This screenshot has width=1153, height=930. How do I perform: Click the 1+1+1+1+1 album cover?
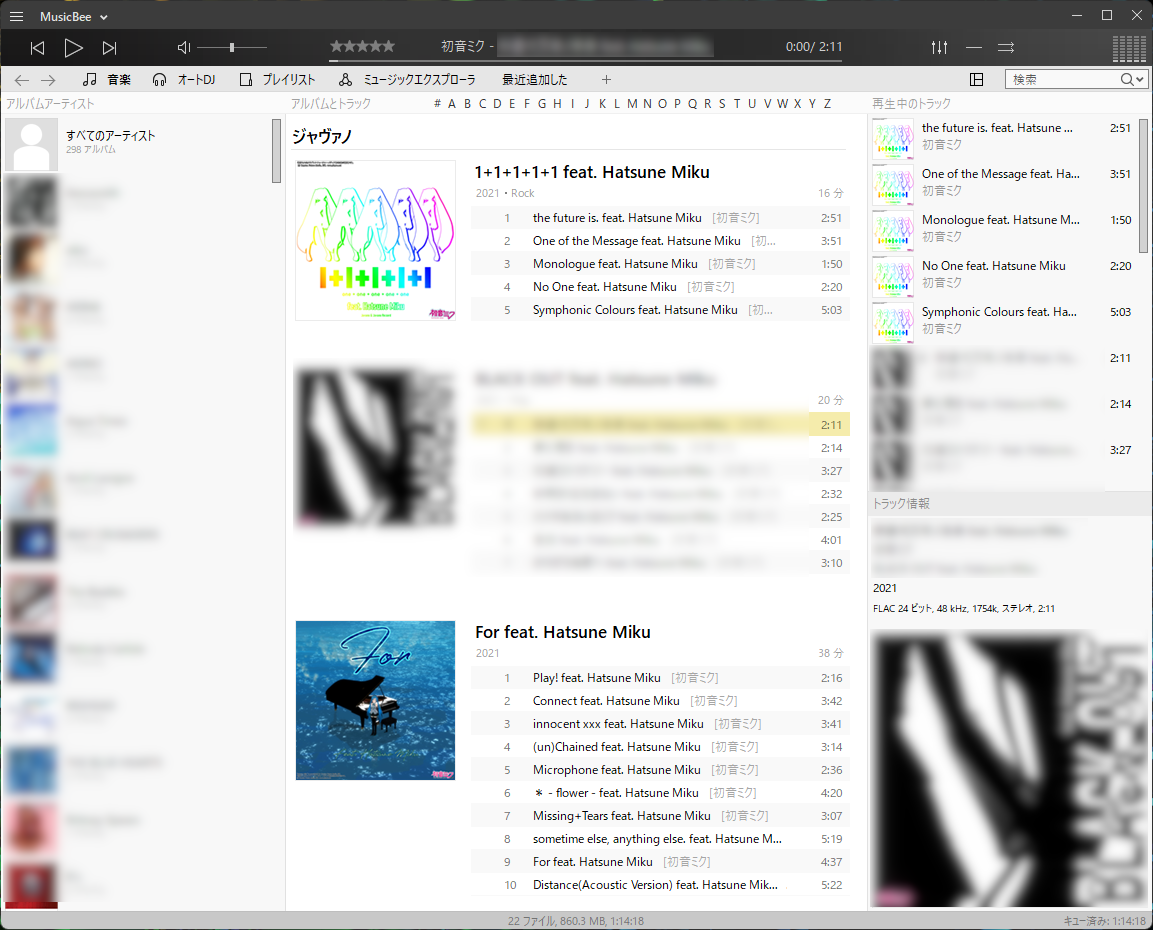pos(375,240)
